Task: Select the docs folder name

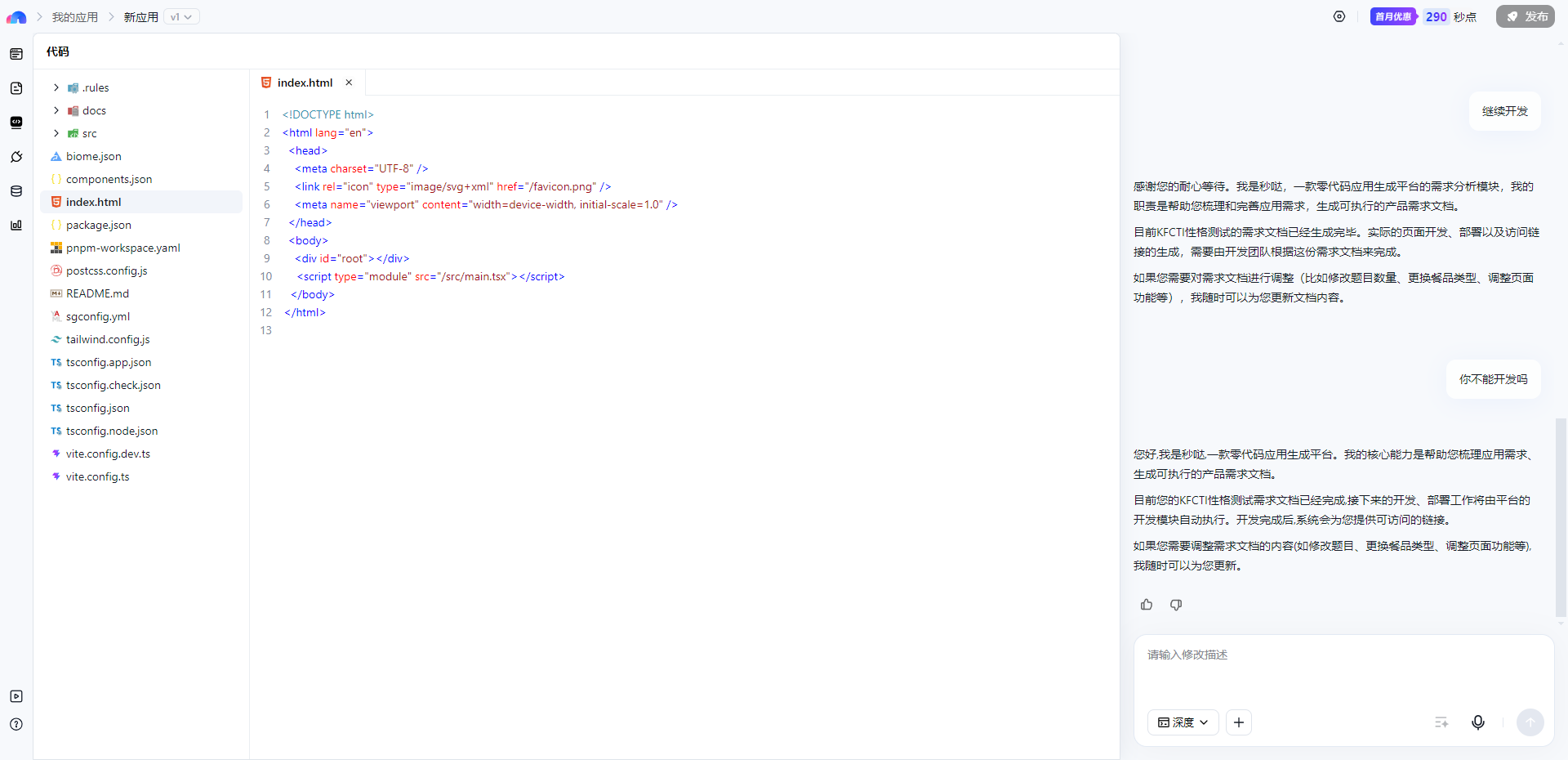Action: coord(94,110)
